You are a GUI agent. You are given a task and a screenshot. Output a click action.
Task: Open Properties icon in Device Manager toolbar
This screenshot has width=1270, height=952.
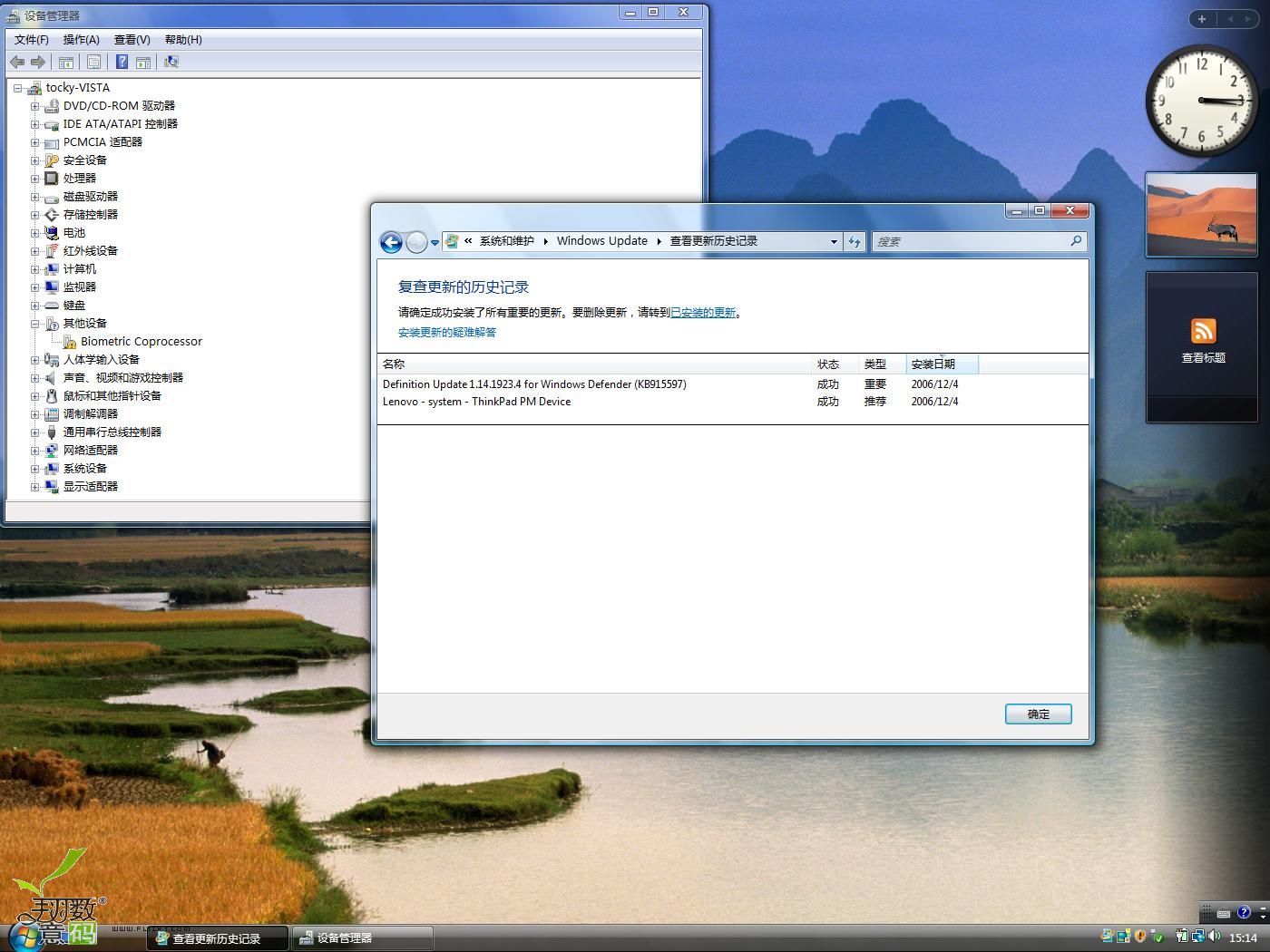93,62
